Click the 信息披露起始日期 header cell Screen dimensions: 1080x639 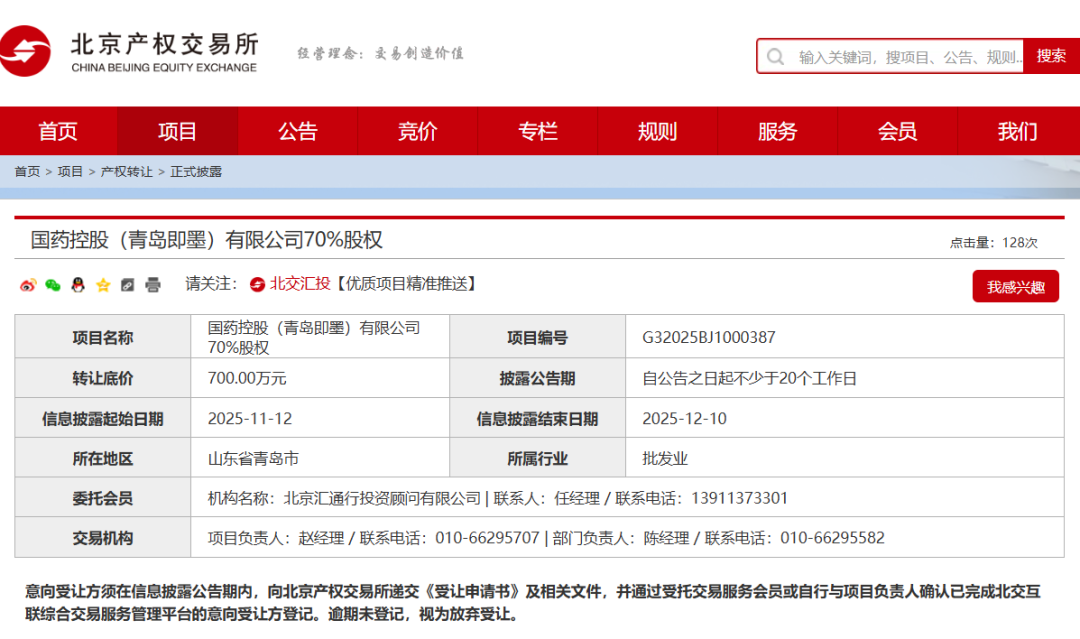103,419
